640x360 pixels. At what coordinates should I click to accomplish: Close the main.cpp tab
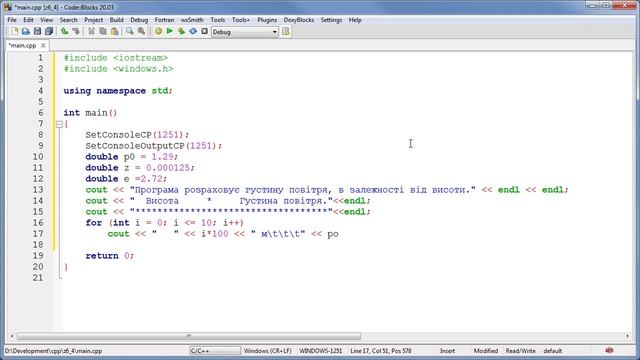pyautogui.click(x=43, y=45)
